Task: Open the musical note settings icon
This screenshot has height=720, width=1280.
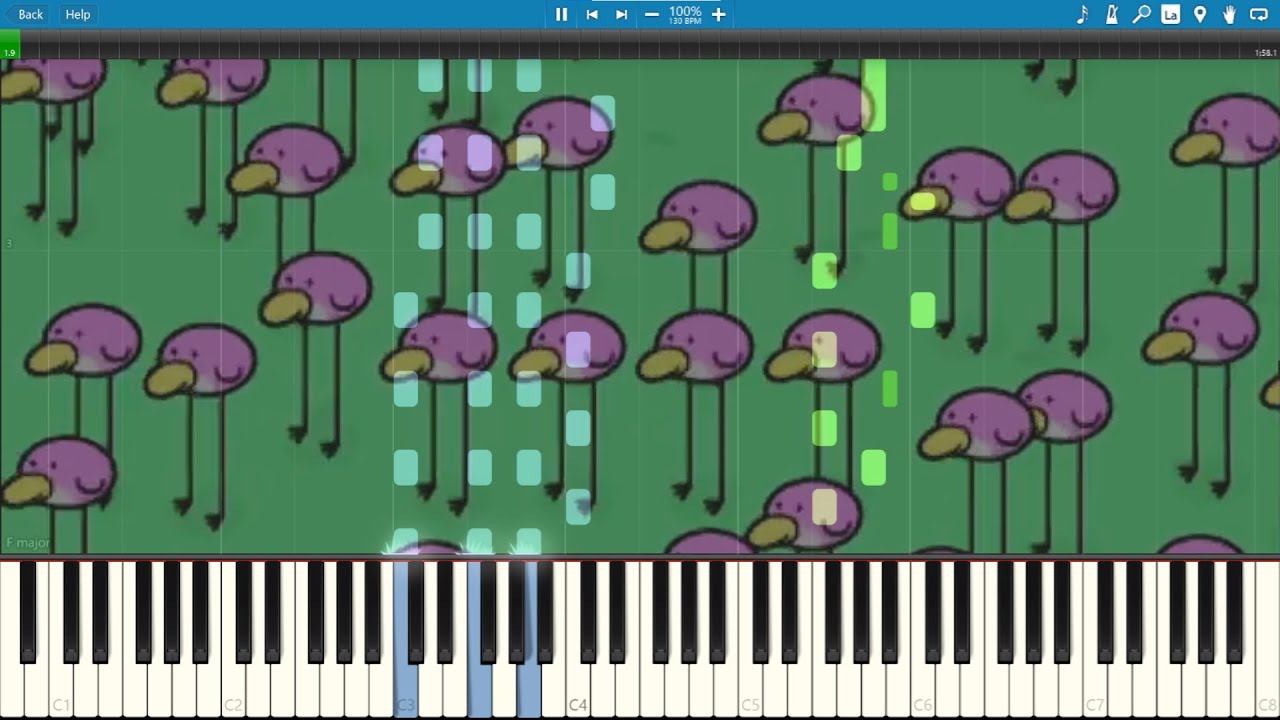Action: pyautogui.click(x=1082, y=14)
